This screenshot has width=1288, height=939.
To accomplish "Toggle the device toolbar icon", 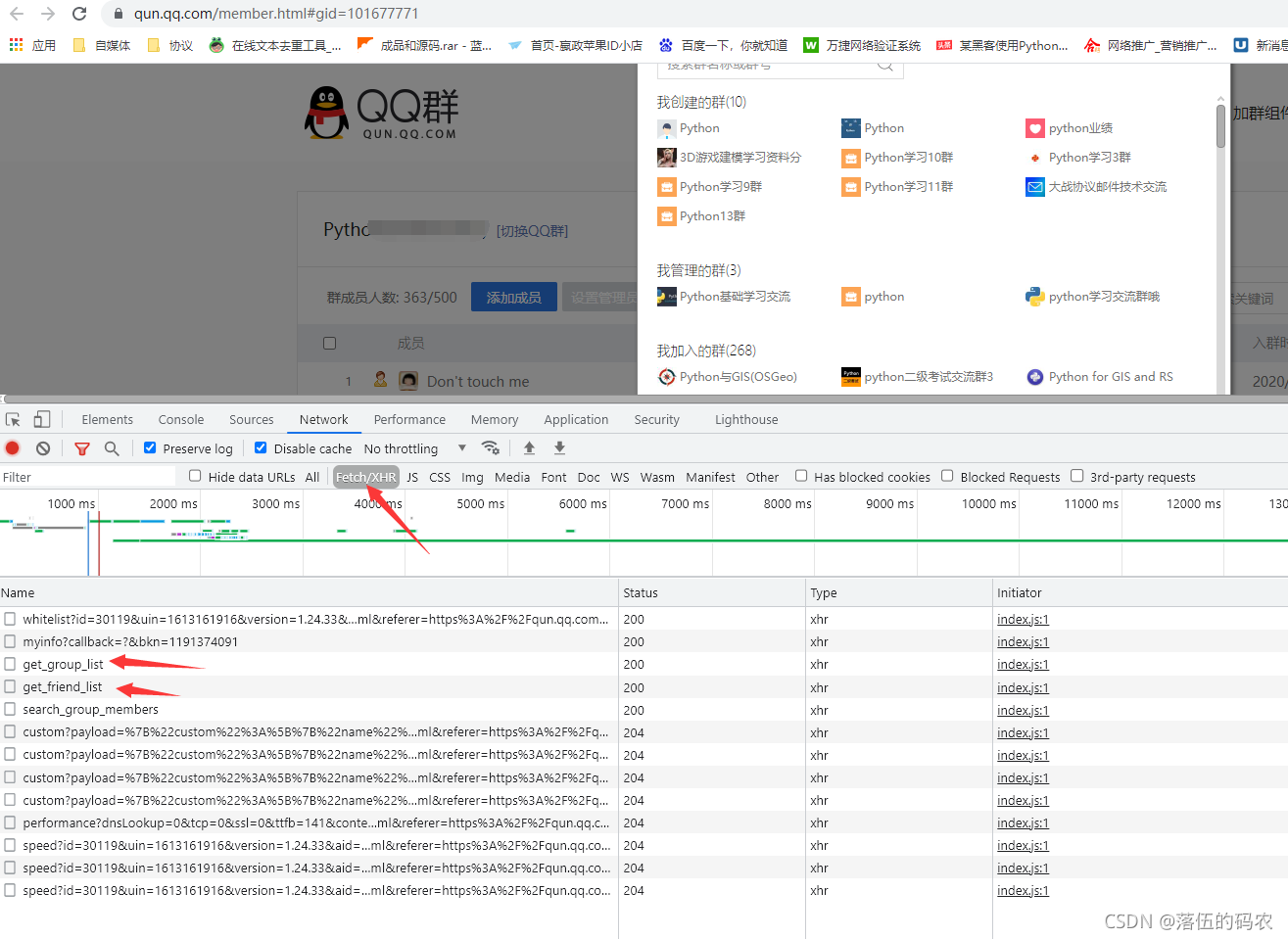I will click(42, 419).
